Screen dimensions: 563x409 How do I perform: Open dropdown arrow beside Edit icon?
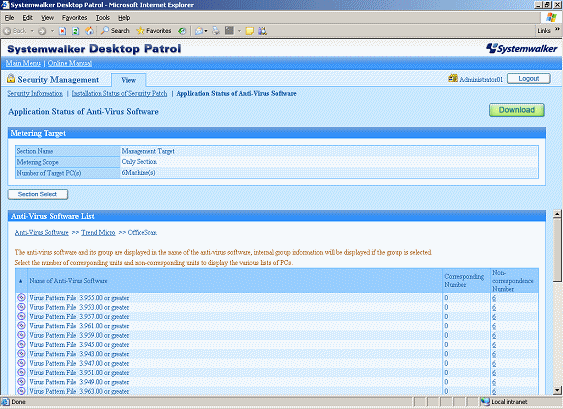pos(239,31)
